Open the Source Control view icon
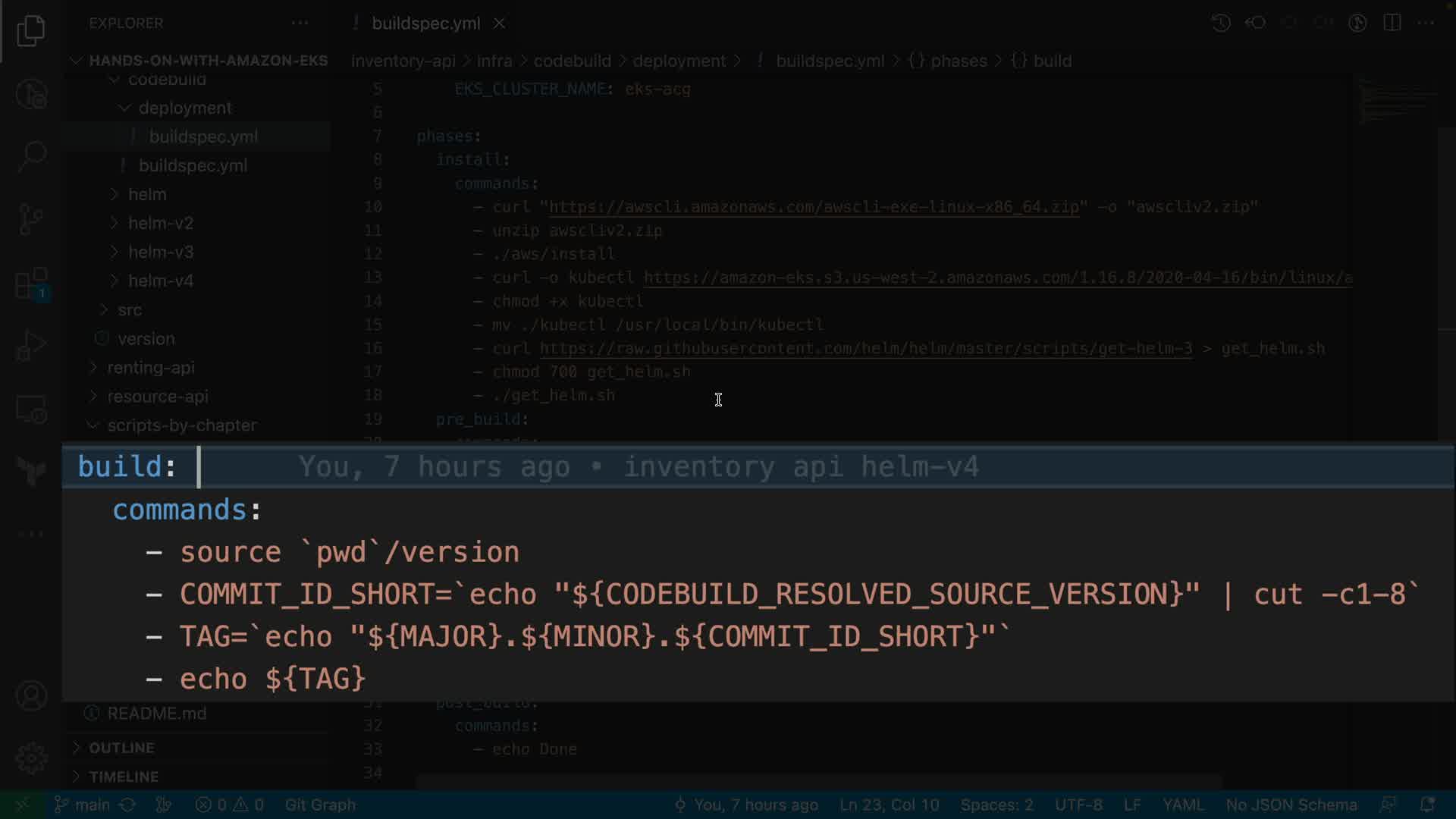 [31, 219]
